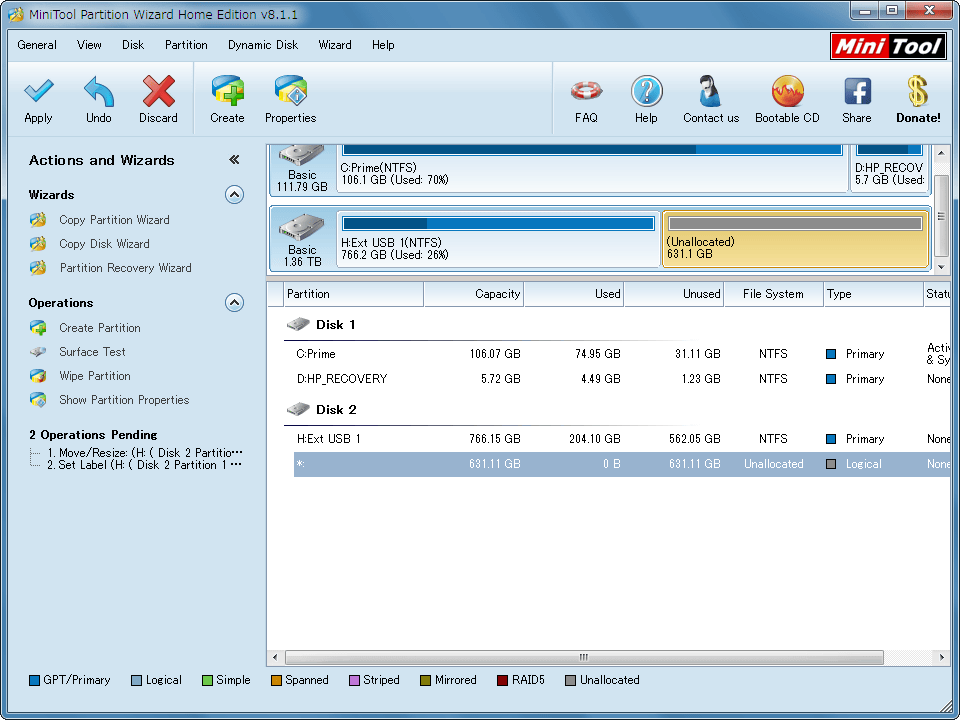Collapse the Actions and Wizards panel
960x720 pixels.
click(234, 160)
